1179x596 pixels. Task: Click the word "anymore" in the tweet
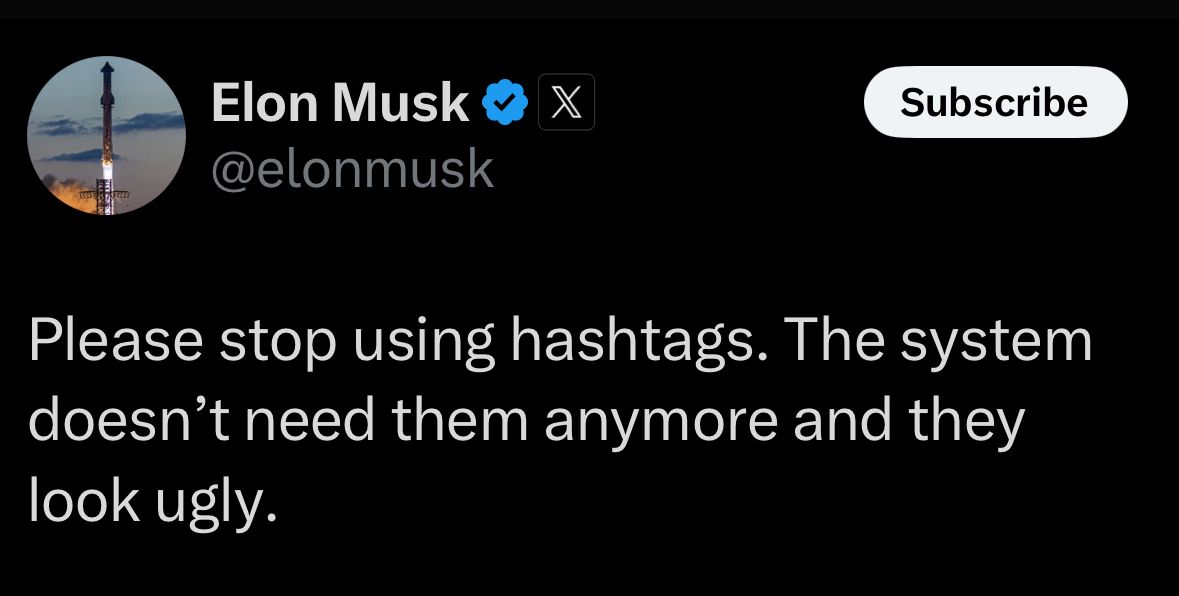click(660, 421)
